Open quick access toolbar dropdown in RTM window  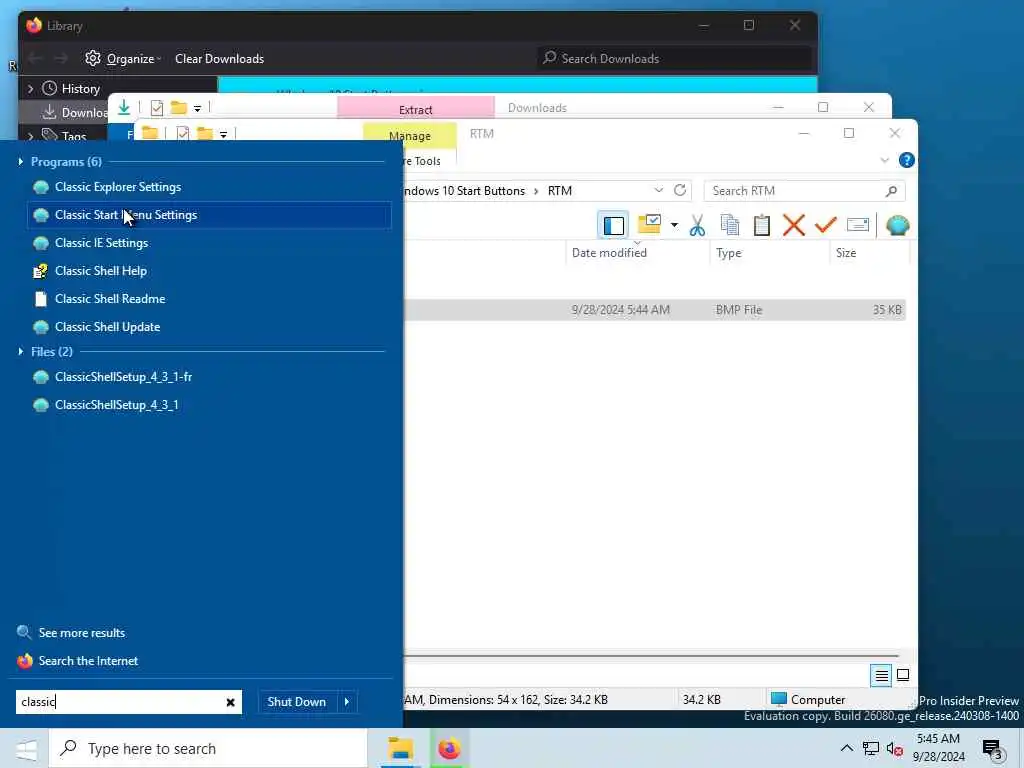[x=223, y=135]
